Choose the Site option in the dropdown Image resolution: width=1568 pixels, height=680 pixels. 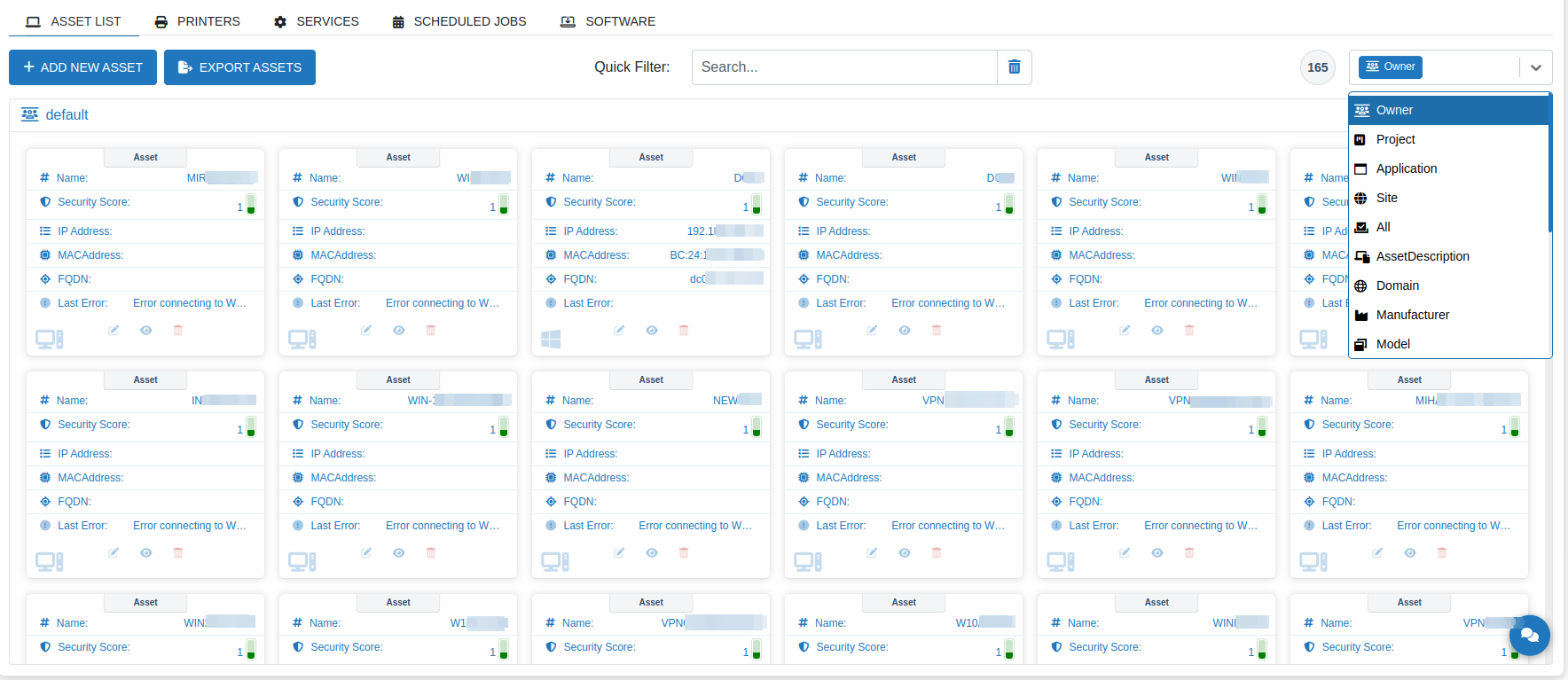[x=1386, y=198]
